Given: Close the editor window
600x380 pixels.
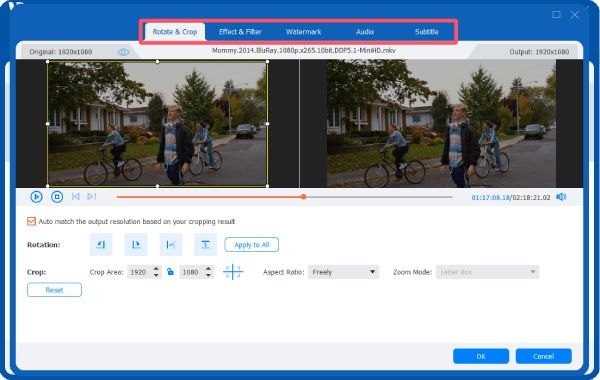Looking at the screenshot, I should 575,15.
